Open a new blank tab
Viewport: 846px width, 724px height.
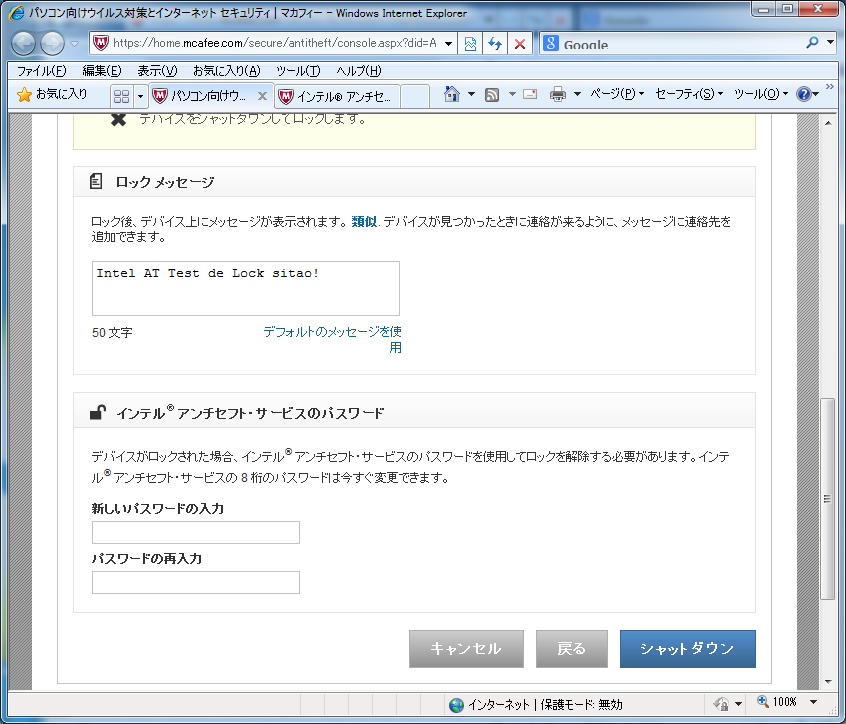(415, 97)
